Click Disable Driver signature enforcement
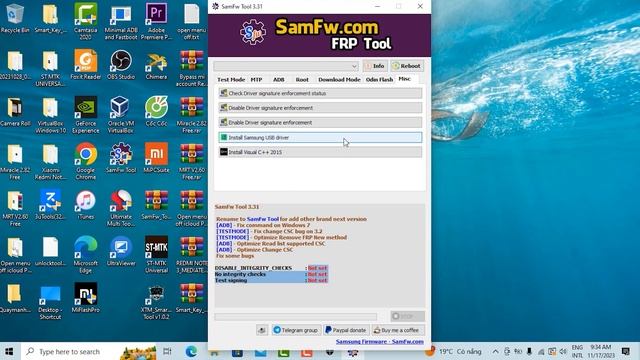Image resolution: width=640 pixels, height=360 pixels. [320, 108]
